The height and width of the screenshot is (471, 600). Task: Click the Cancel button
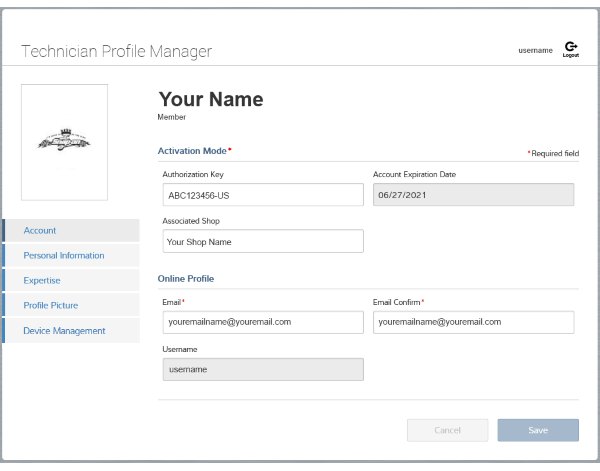pos(447,430)
